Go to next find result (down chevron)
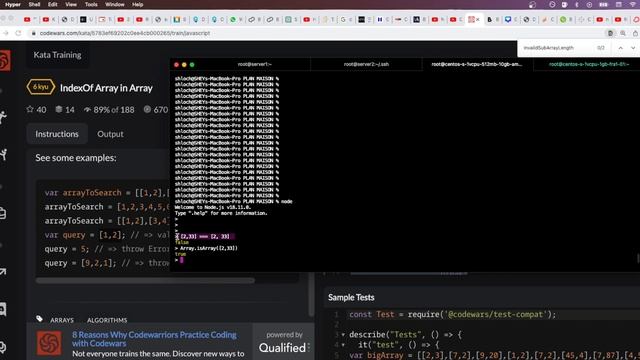The width and height of the screenshot is (640, 360). (x=633, y=48)
